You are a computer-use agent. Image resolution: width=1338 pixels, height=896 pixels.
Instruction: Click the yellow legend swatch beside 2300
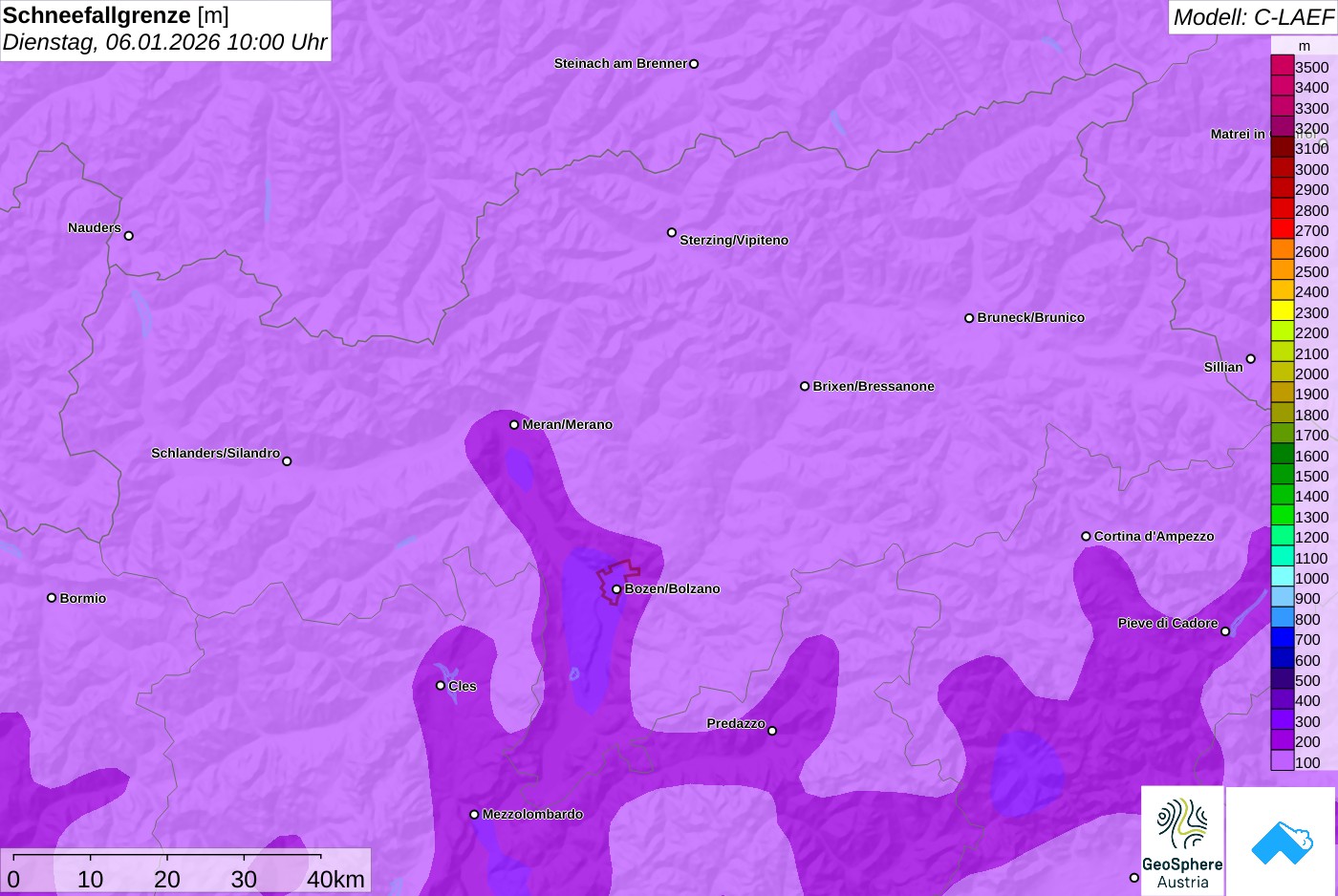1283,311
